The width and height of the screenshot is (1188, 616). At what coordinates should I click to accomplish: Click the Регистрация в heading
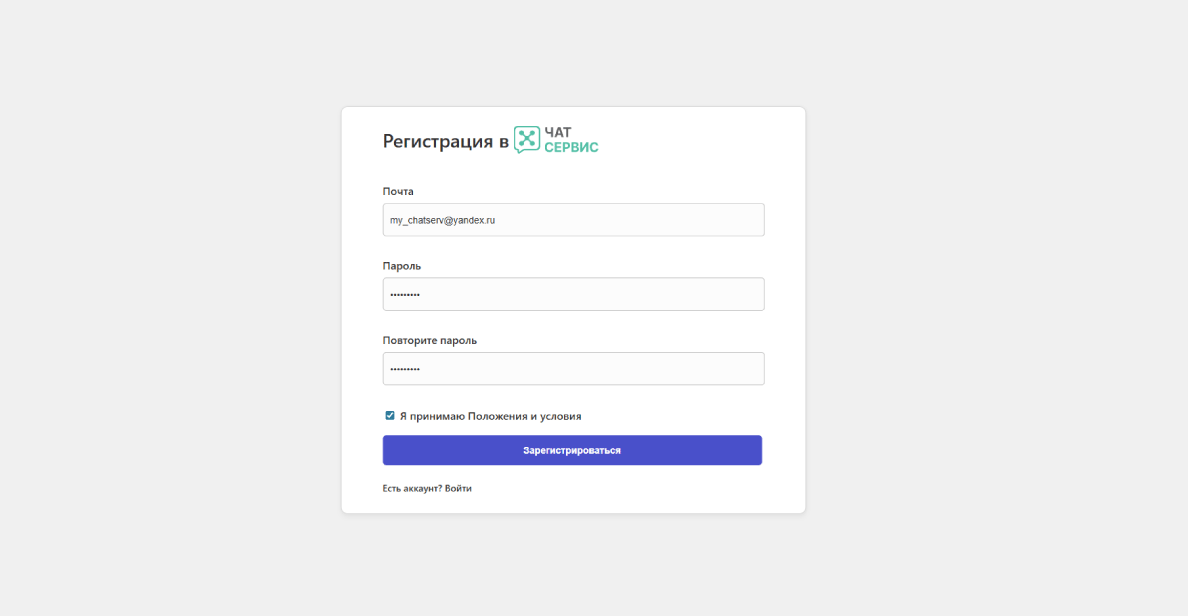click(445, 141)
